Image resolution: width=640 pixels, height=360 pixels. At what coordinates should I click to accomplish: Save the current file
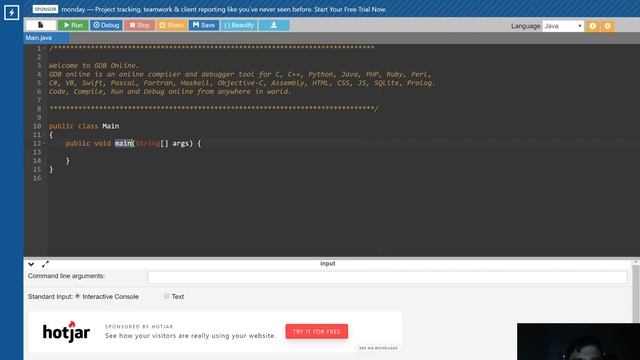204,25
